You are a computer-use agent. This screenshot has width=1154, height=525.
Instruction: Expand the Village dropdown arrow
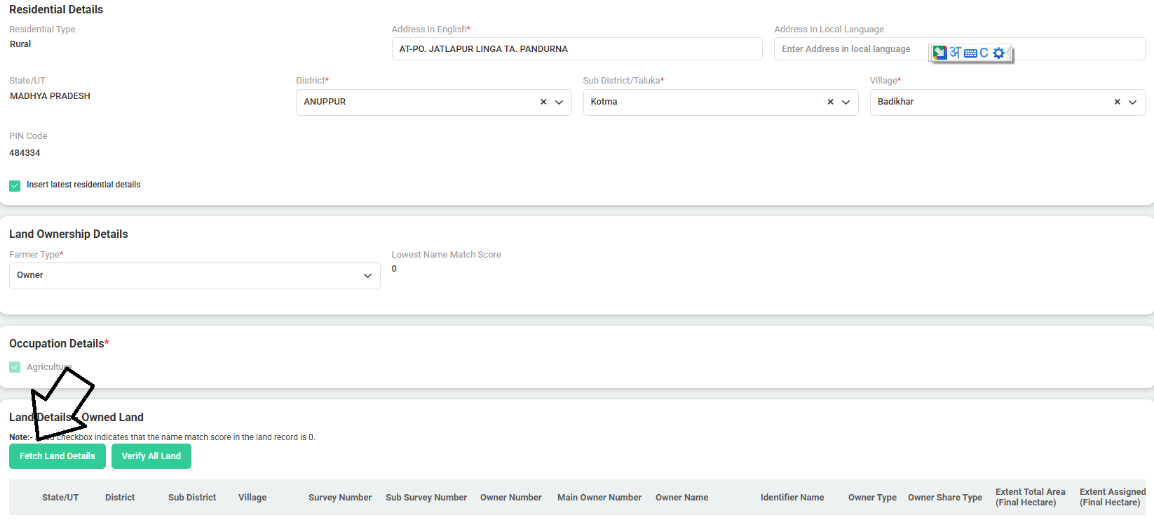point(1133,102)
